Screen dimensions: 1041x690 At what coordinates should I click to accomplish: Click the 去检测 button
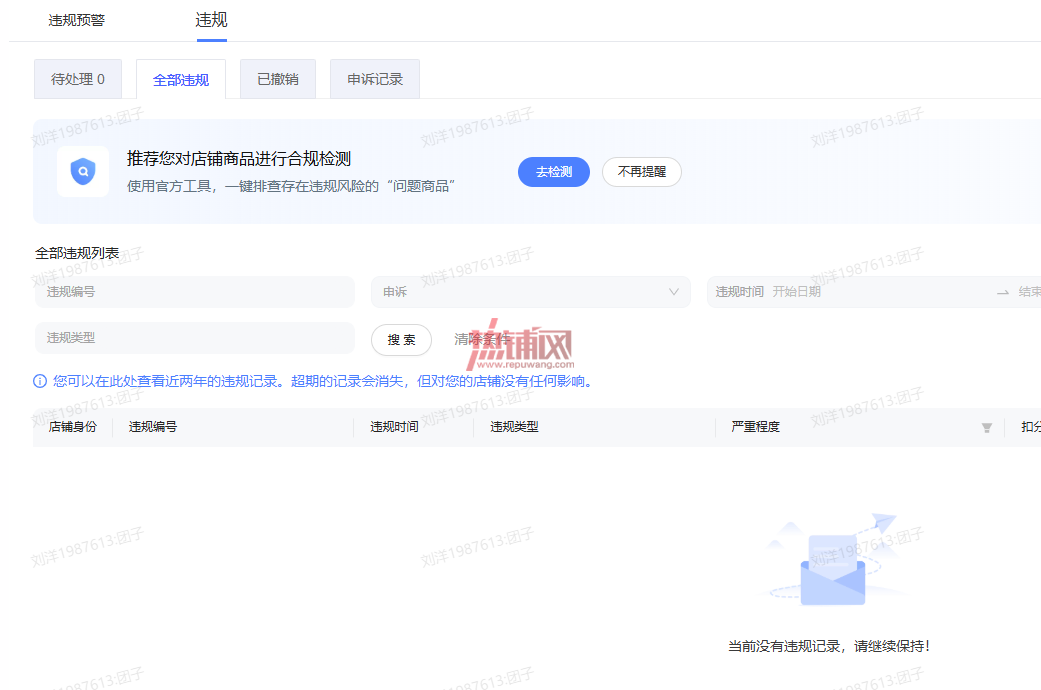pos(554,172)
